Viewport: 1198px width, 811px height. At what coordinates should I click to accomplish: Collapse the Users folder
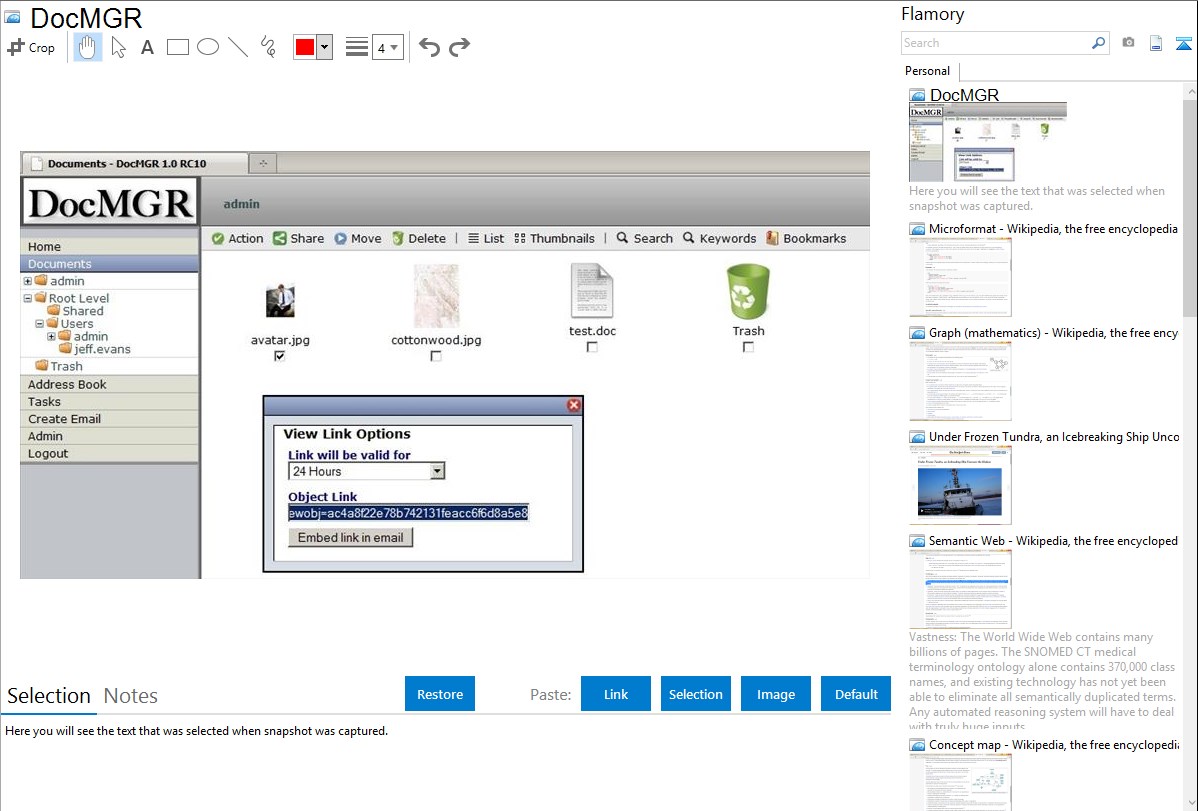pyautogui.click(x=40, y=323)
